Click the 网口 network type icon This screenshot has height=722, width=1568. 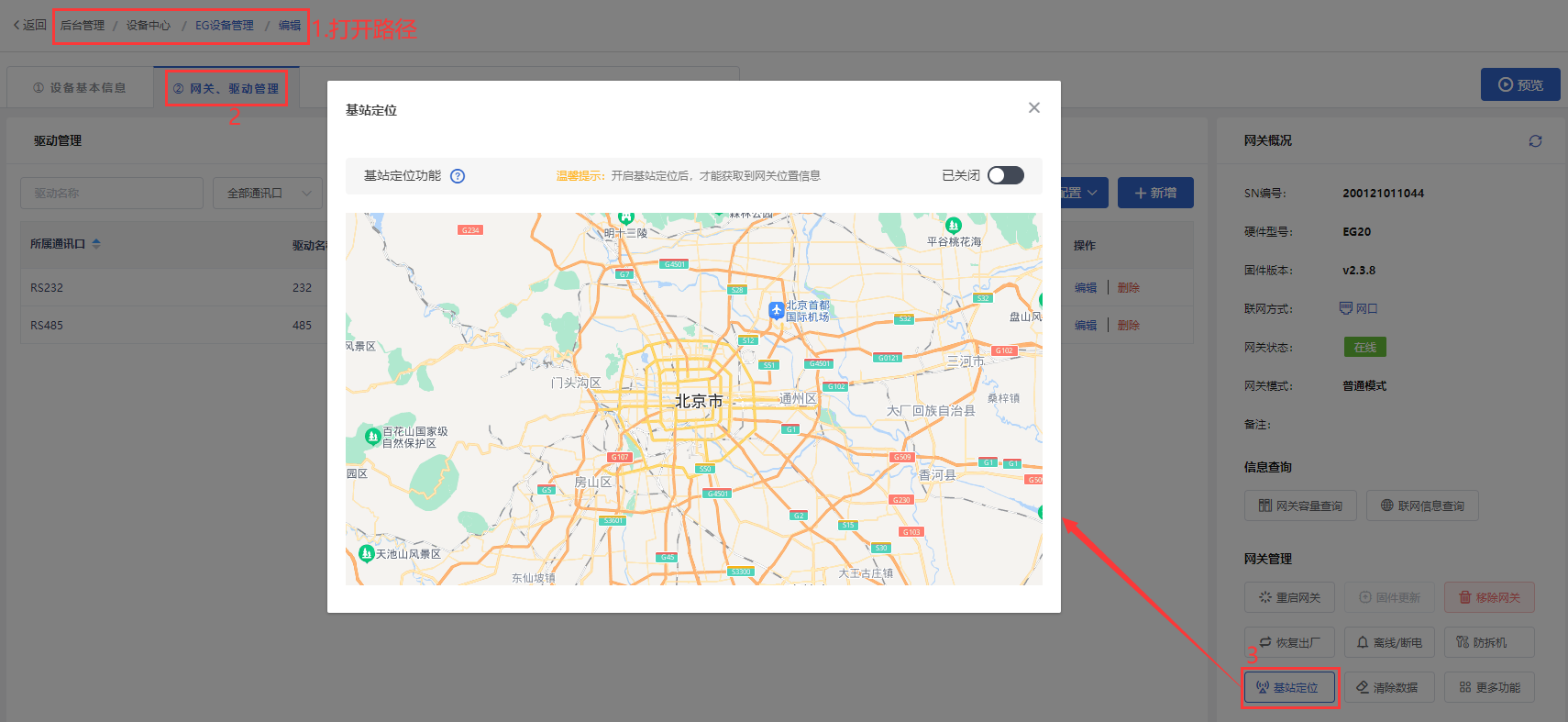tap(1346, 308)
